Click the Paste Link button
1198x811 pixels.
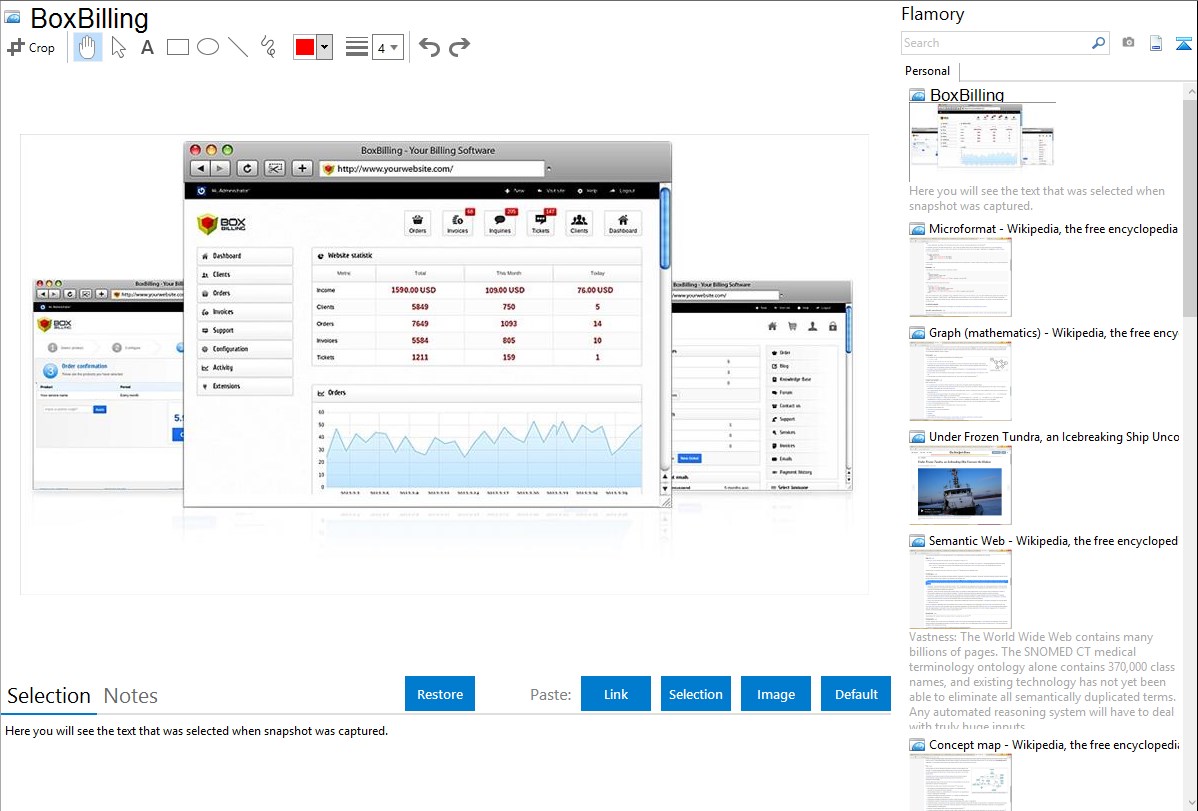616,694
